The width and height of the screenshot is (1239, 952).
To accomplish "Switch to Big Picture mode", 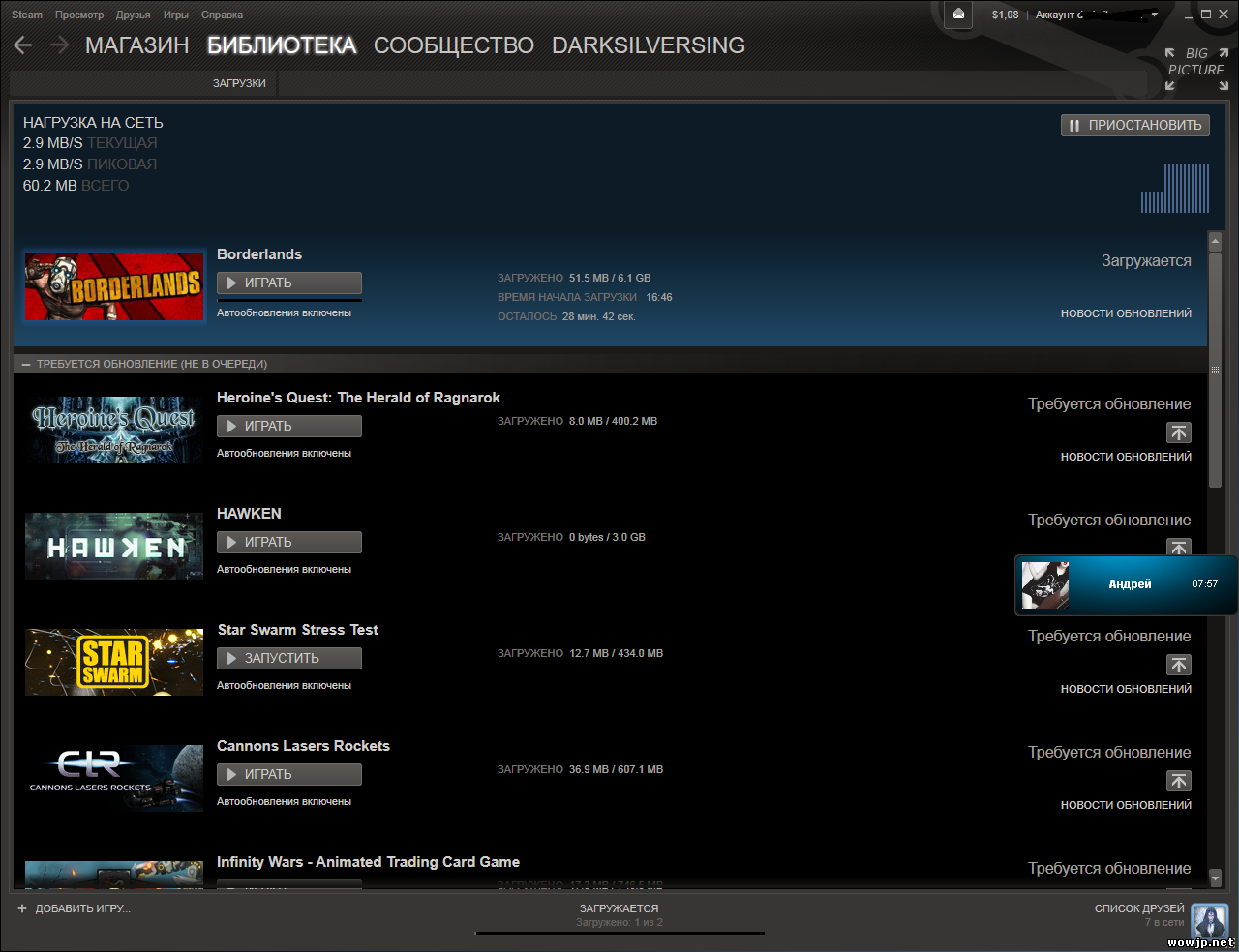I will (1196, 69).
